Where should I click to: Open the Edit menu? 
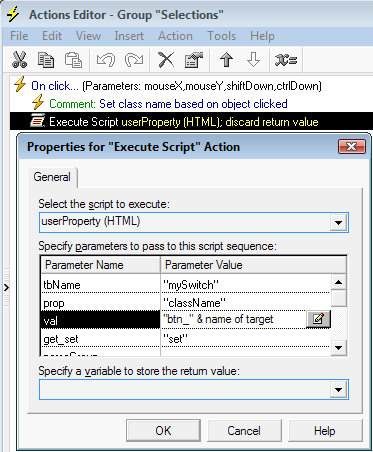52,36
